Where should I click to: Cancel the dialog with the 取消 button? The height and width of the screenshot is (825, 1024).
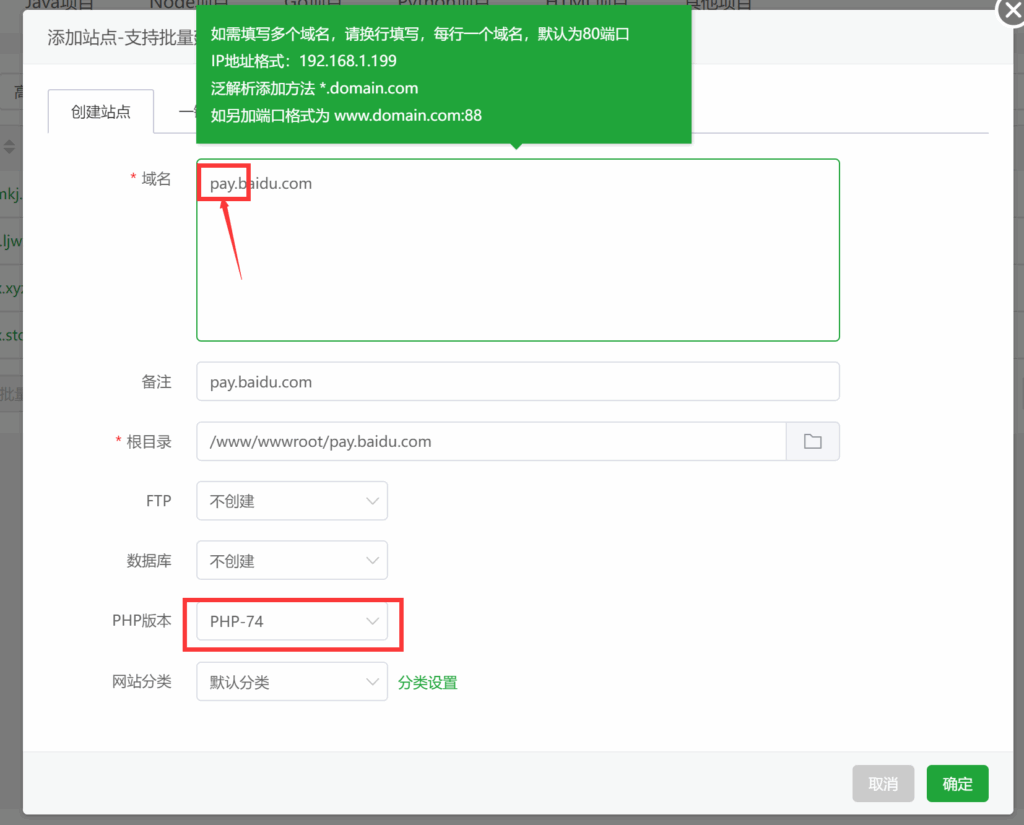[883, 783]
